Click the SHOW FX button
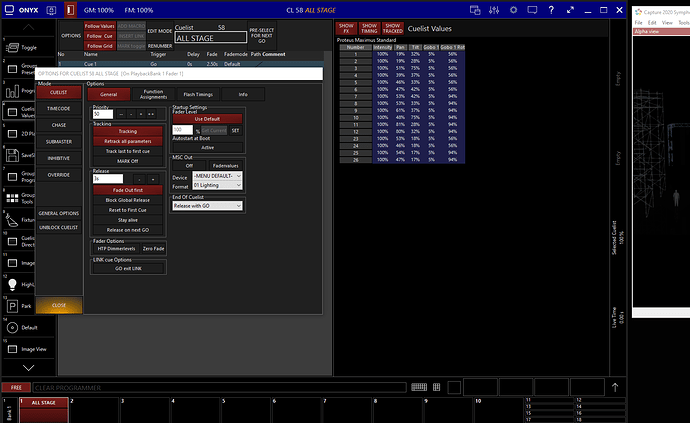This screenshot has height=423, width=690. point(346,29)
